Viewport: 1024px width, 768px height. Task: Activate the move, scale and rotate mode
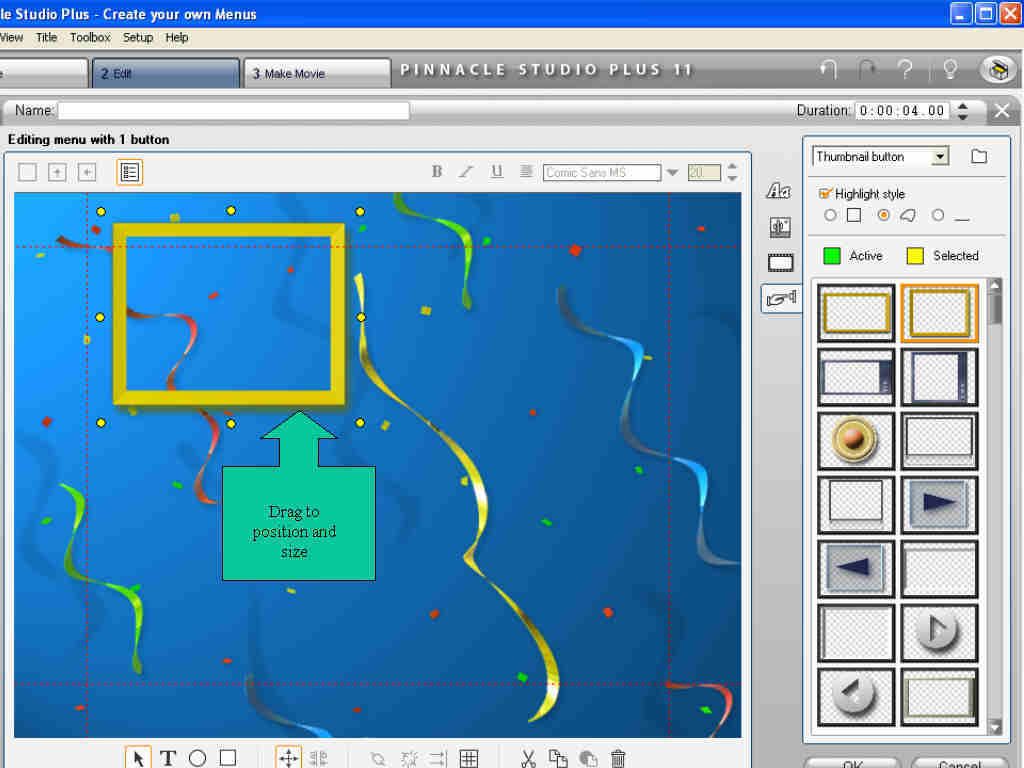pos(289,758)
